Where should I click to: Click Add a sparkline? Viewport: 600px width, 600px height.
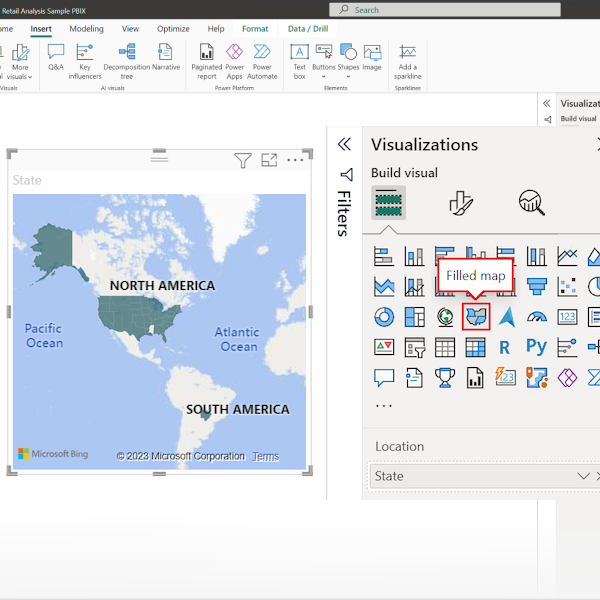click(x=408, y=61)
